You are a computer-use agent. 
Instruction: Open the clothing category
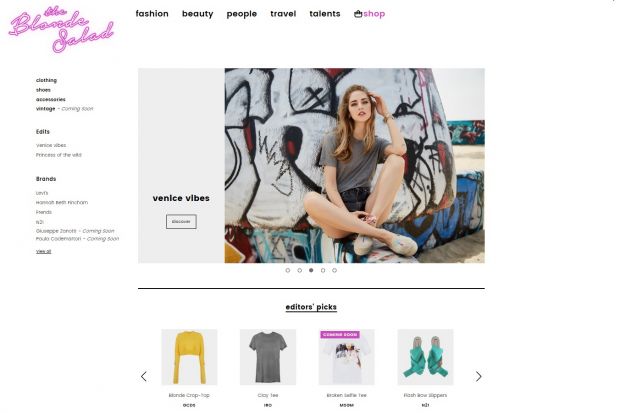46,80
